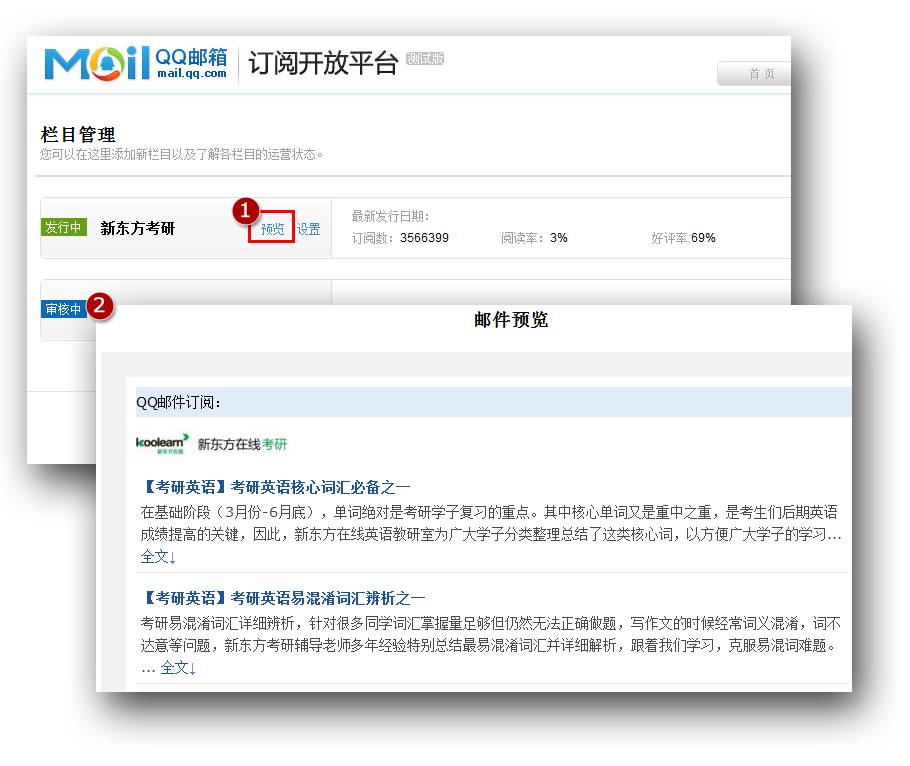
Task: Click the koolearn logo in the preview
Action: [163, 444]
